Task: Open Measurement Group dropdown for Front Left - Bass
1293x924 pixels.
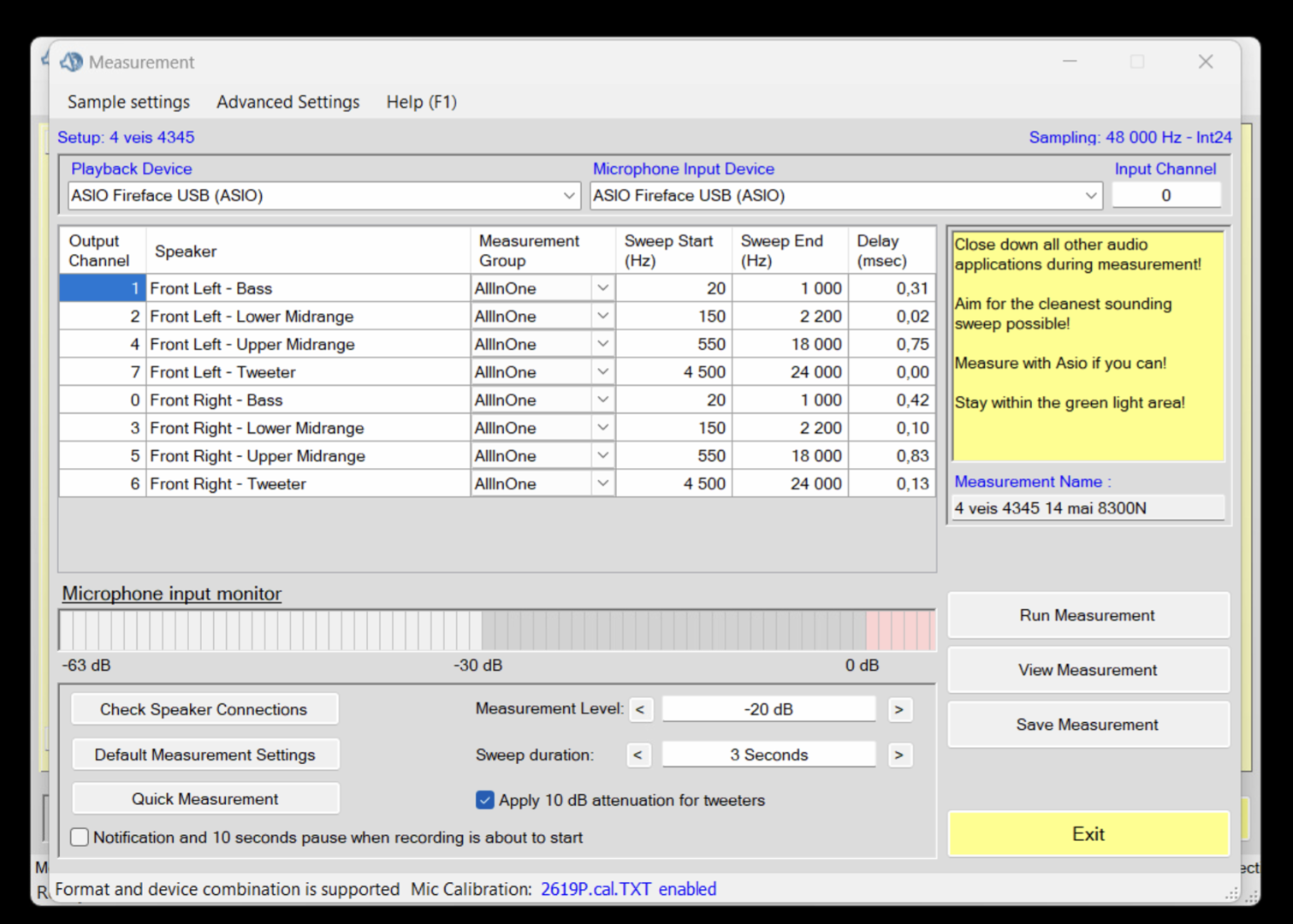Action: point(602,288)
